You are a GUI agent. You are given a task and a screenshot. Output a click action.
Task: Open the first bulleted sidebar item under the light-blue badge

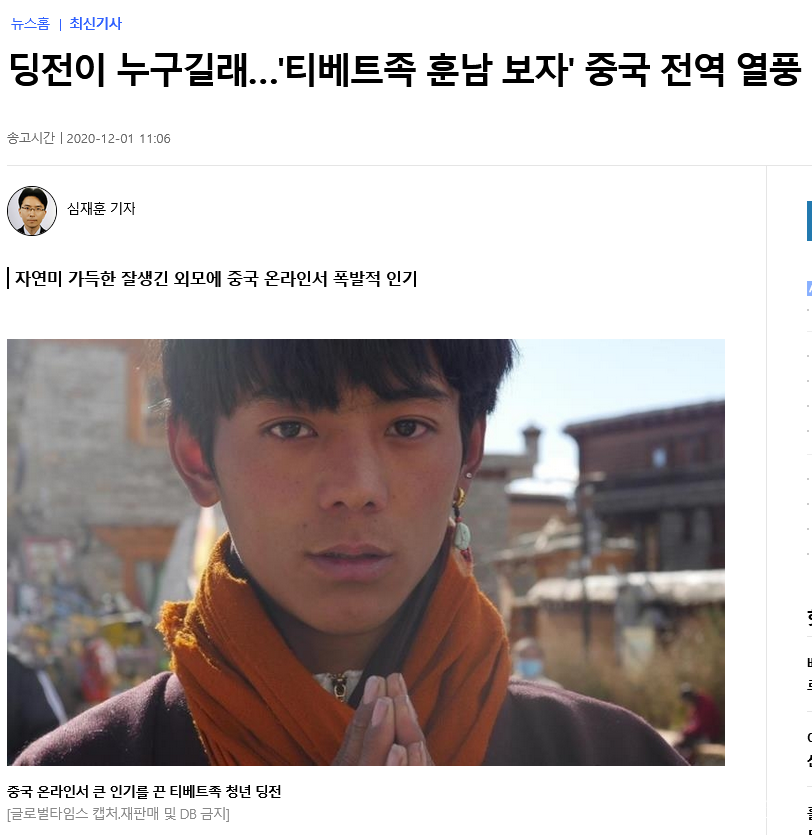tap(809, 309)
